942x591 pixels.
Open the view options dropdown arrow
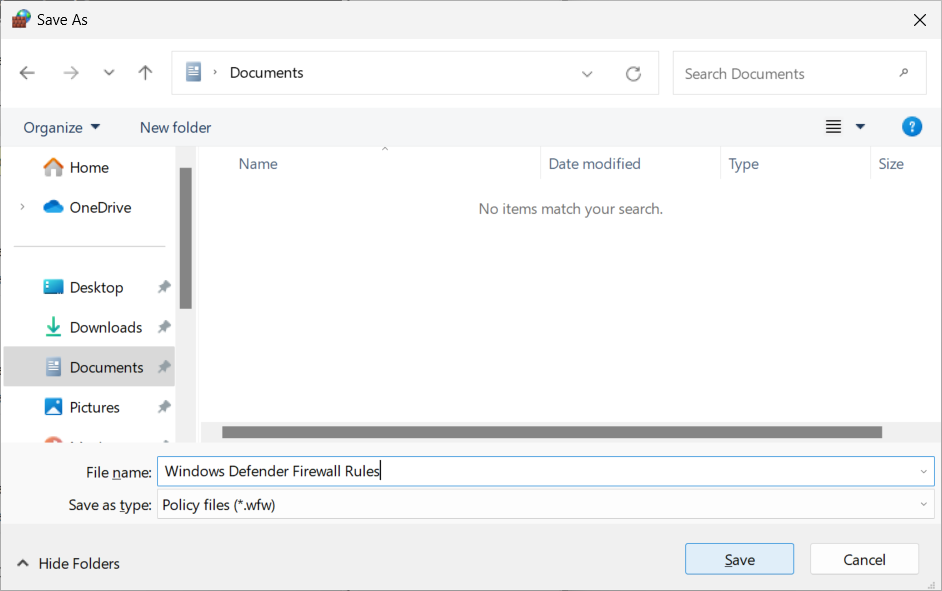(860, 127)
